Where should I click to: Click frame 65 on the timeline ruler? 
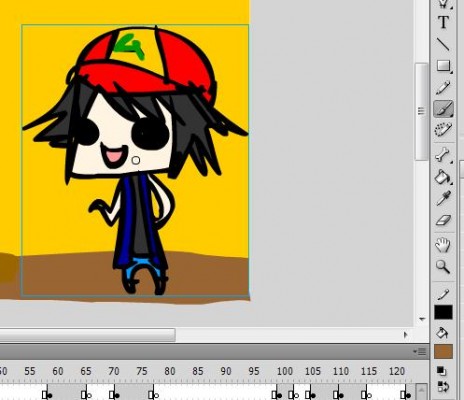pos(86,371)
